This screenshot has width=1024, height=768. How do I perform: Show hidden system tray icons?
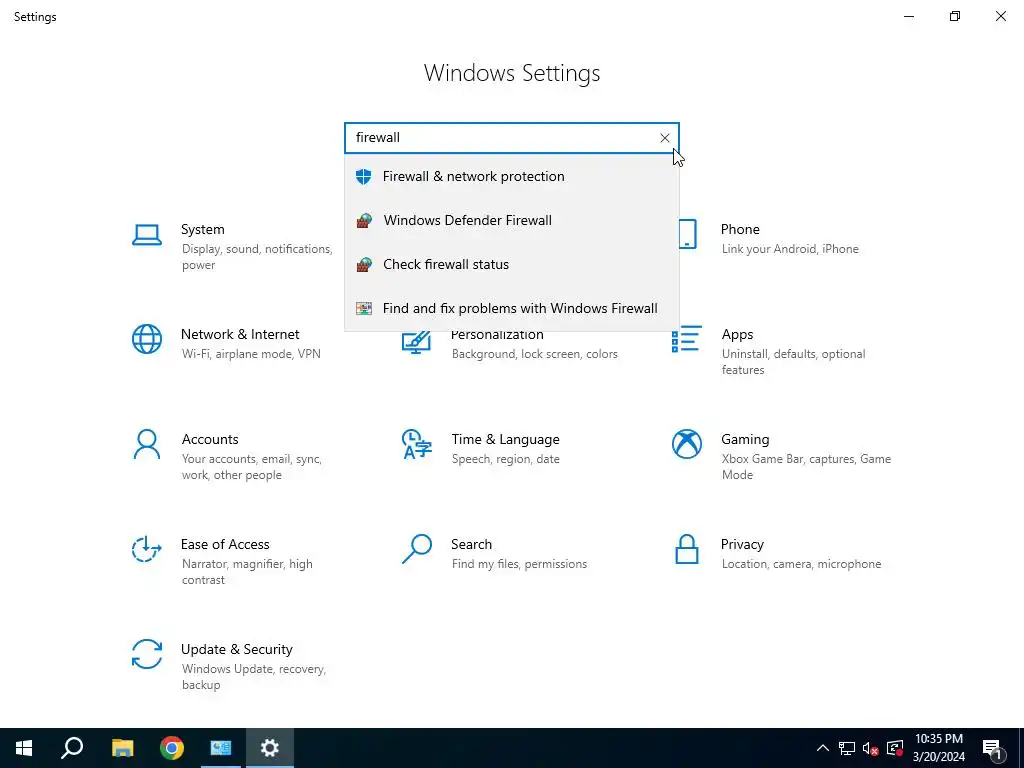(823, 748)
